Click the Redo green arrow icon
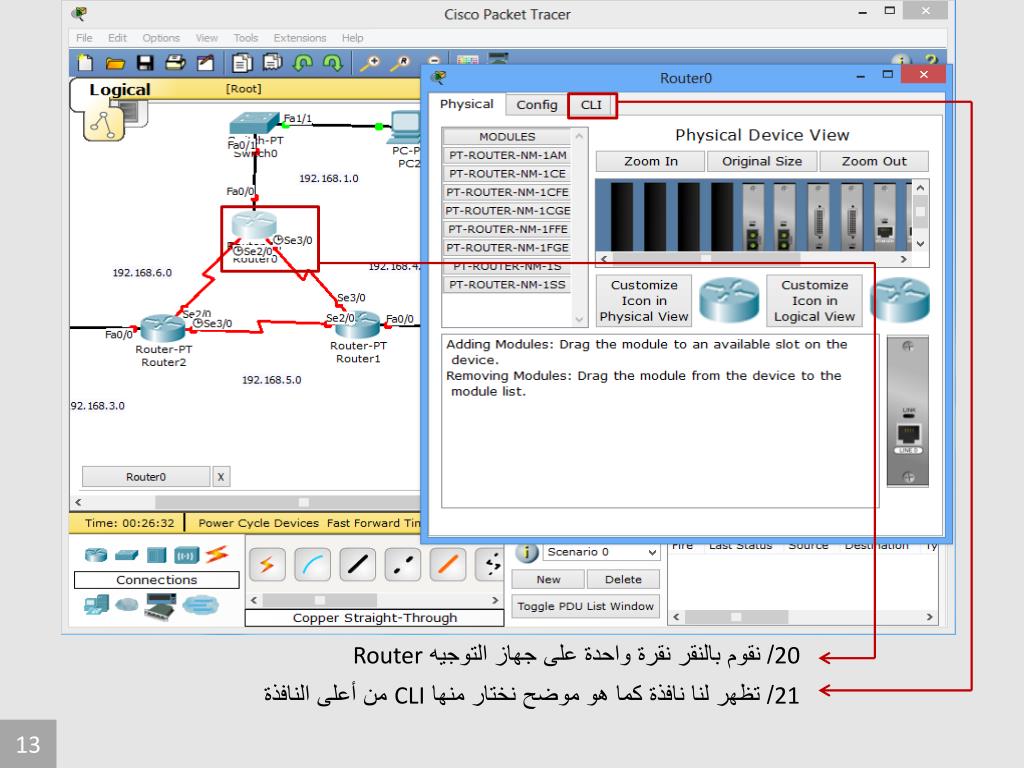This screenshot has width=1024, height=768. click(x=333, y=63)
